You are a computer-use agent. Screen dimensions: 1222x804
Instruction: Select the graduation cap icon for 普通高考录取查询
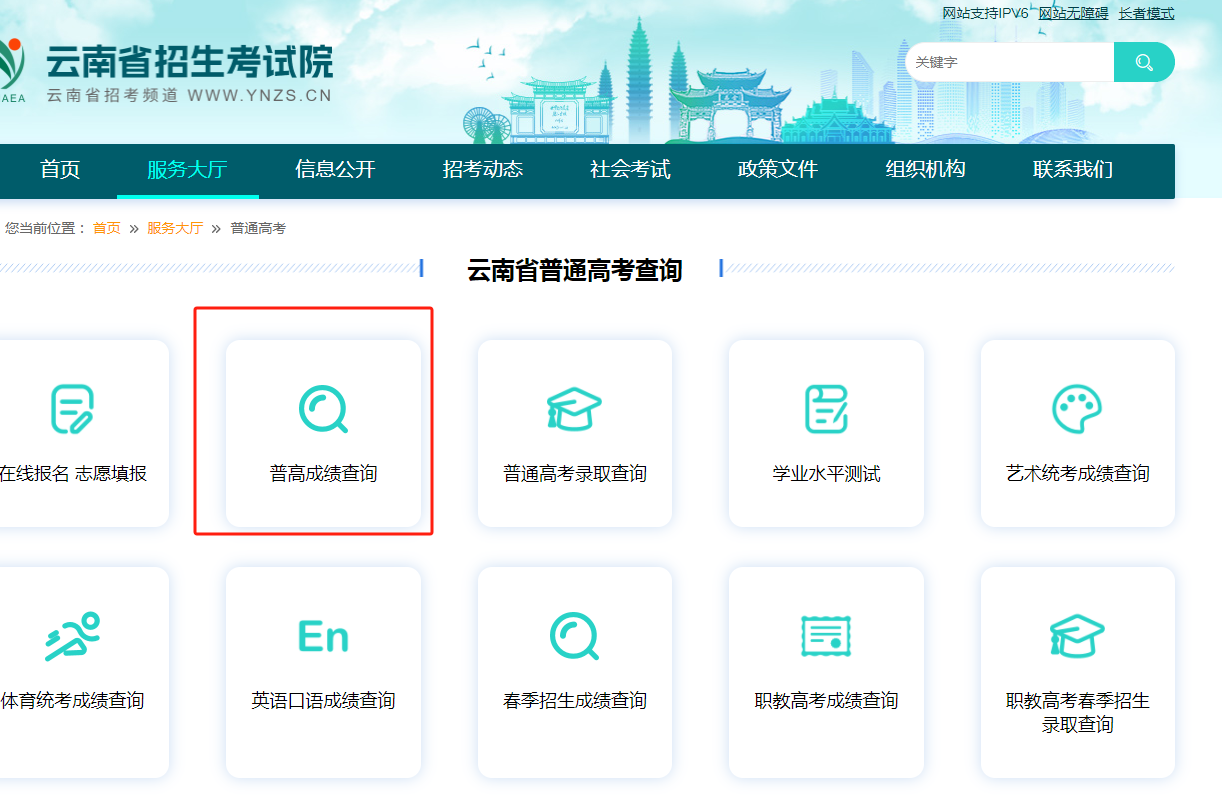[x=574, y=409]
